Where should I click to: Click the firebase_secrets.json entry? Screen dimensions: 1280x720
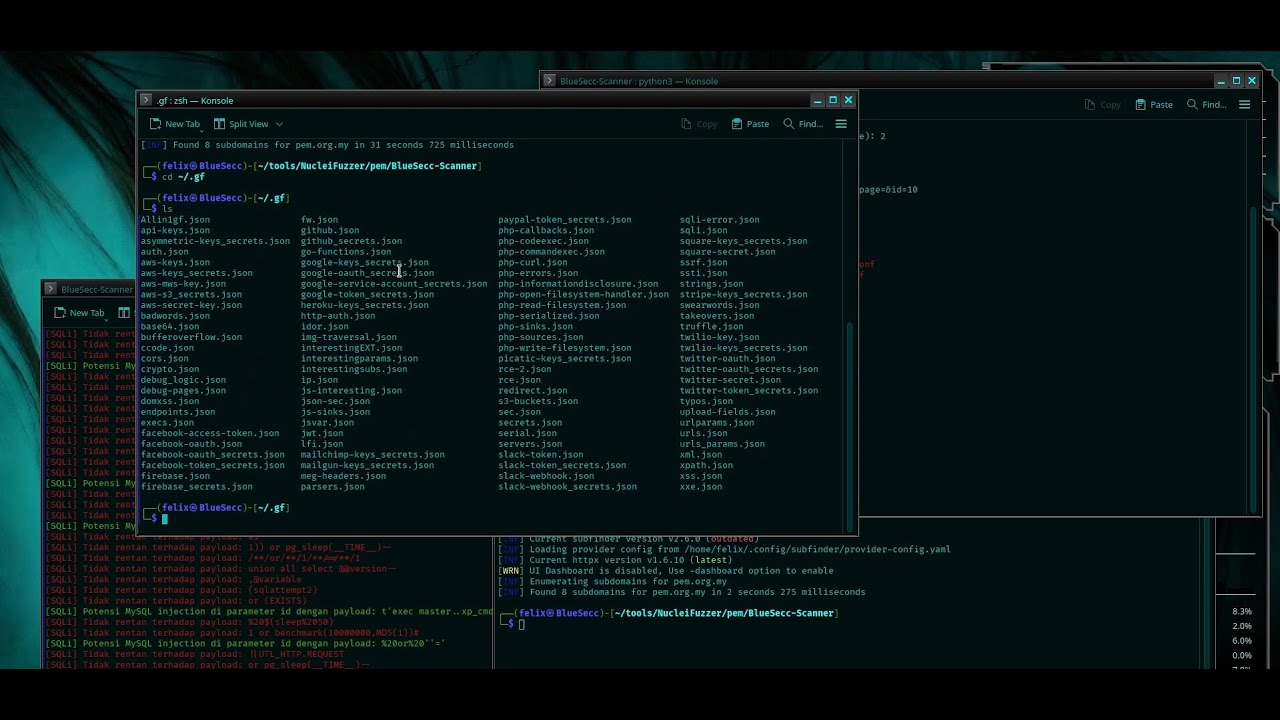tap(196, 487)
